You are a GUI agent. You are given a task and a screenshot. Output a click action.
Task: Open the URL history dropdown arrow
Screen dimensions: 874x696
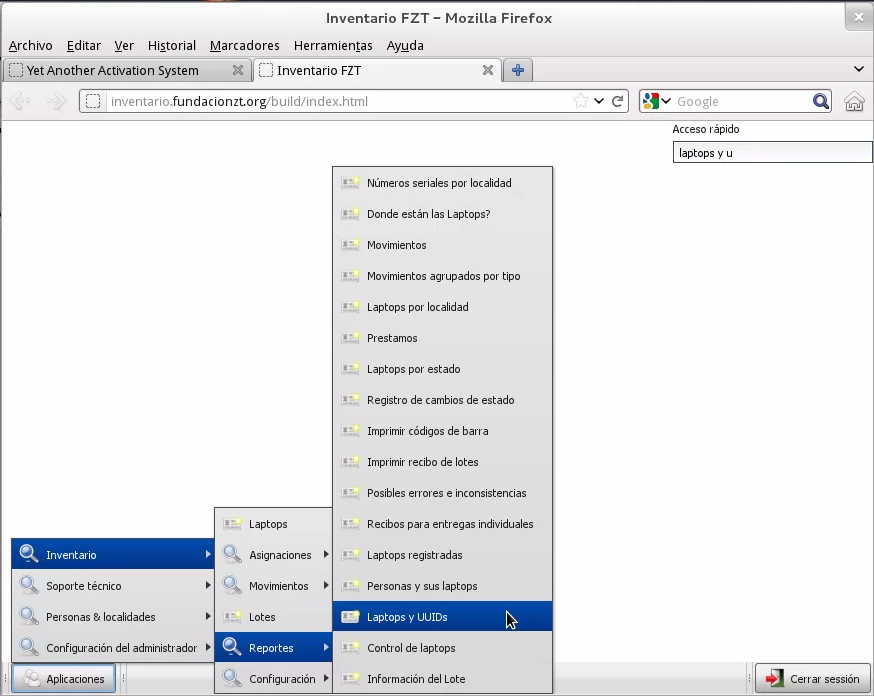(x=599, y=101)
